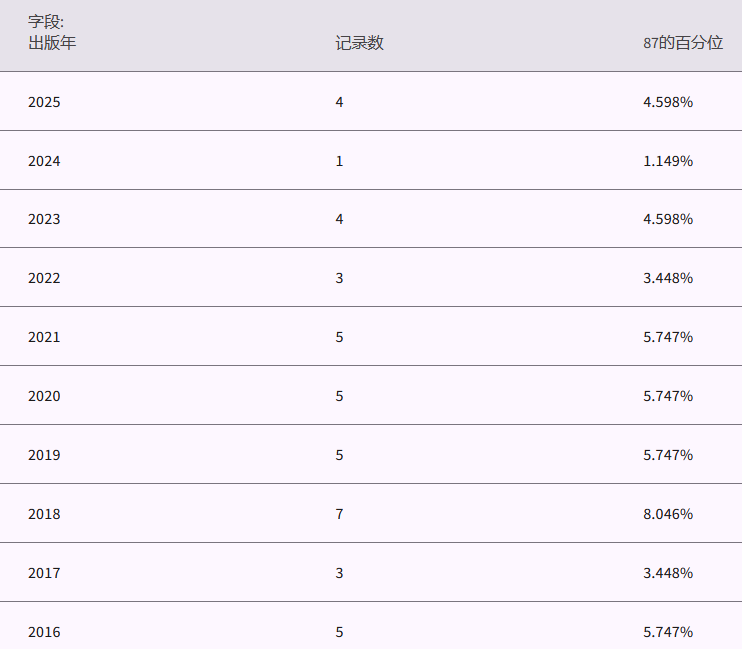Select the 2016 year cell
This screenshot has height=649, width=742.
[44, 632]
